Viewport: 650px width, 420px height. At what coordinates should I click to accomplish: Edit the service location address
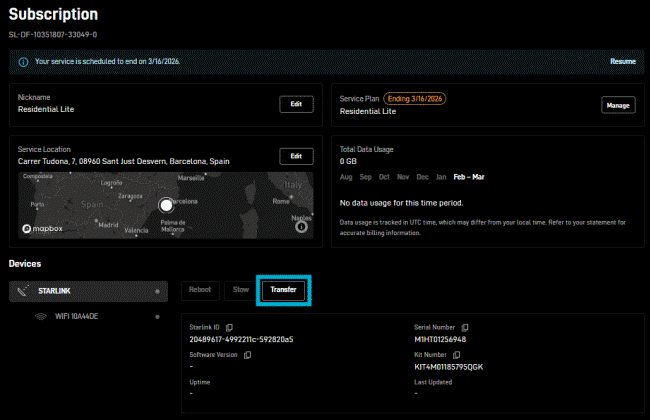(295, 156)
